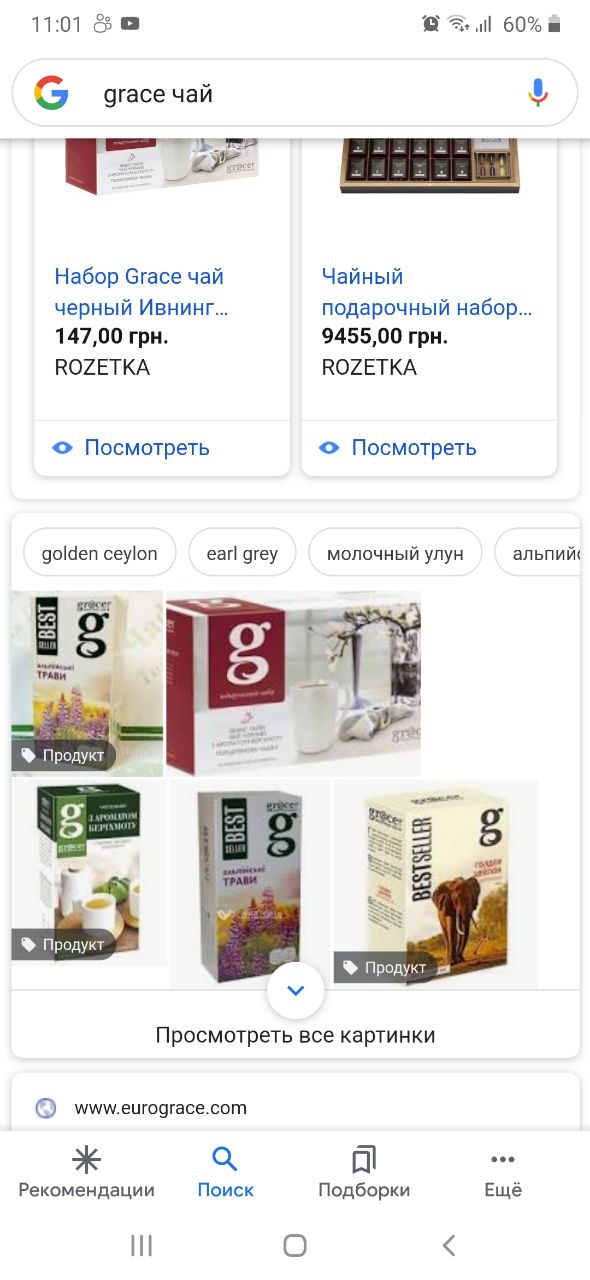Open Просмотреть все картинки
The width and height of the screenshot is (590, 1280).
tap(295, 1035)
